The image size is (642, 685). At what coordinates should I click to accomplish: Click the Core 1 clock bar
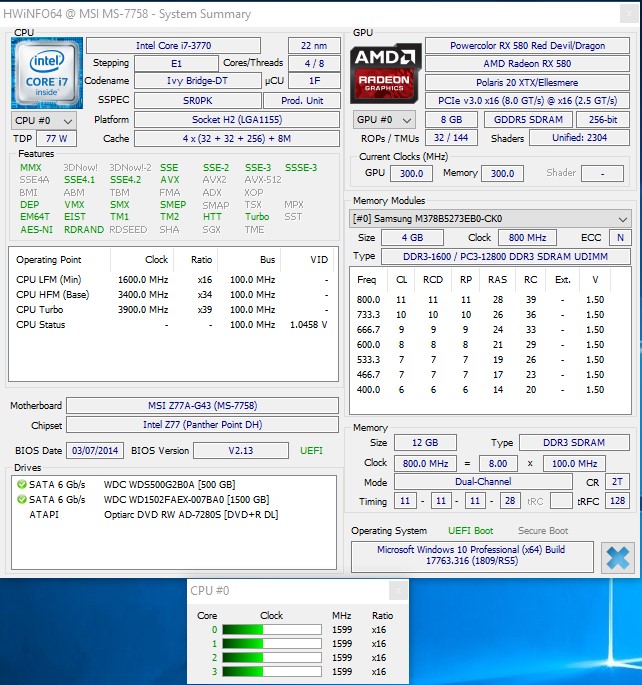(x=272, y=643)
